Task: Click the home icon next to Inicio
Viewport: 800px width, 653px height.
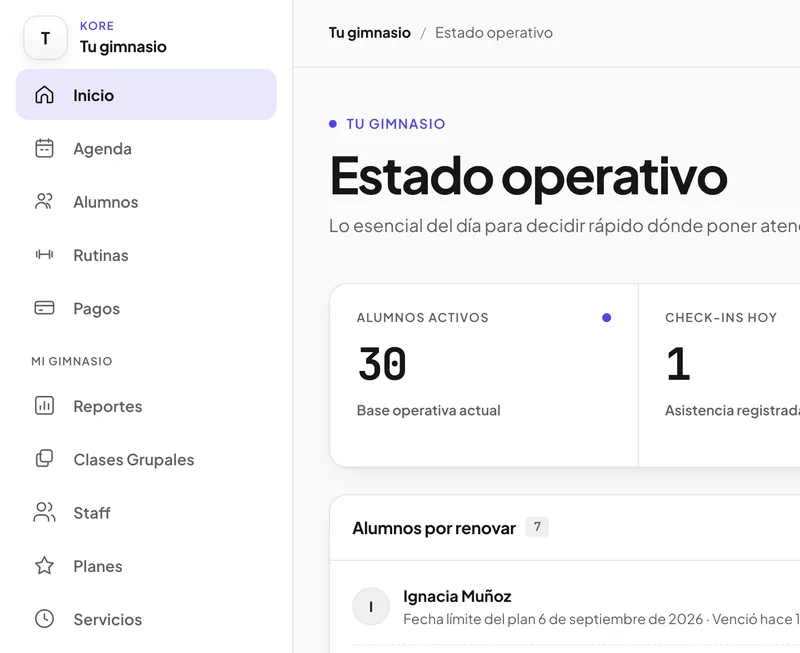Action: (44, 95)
